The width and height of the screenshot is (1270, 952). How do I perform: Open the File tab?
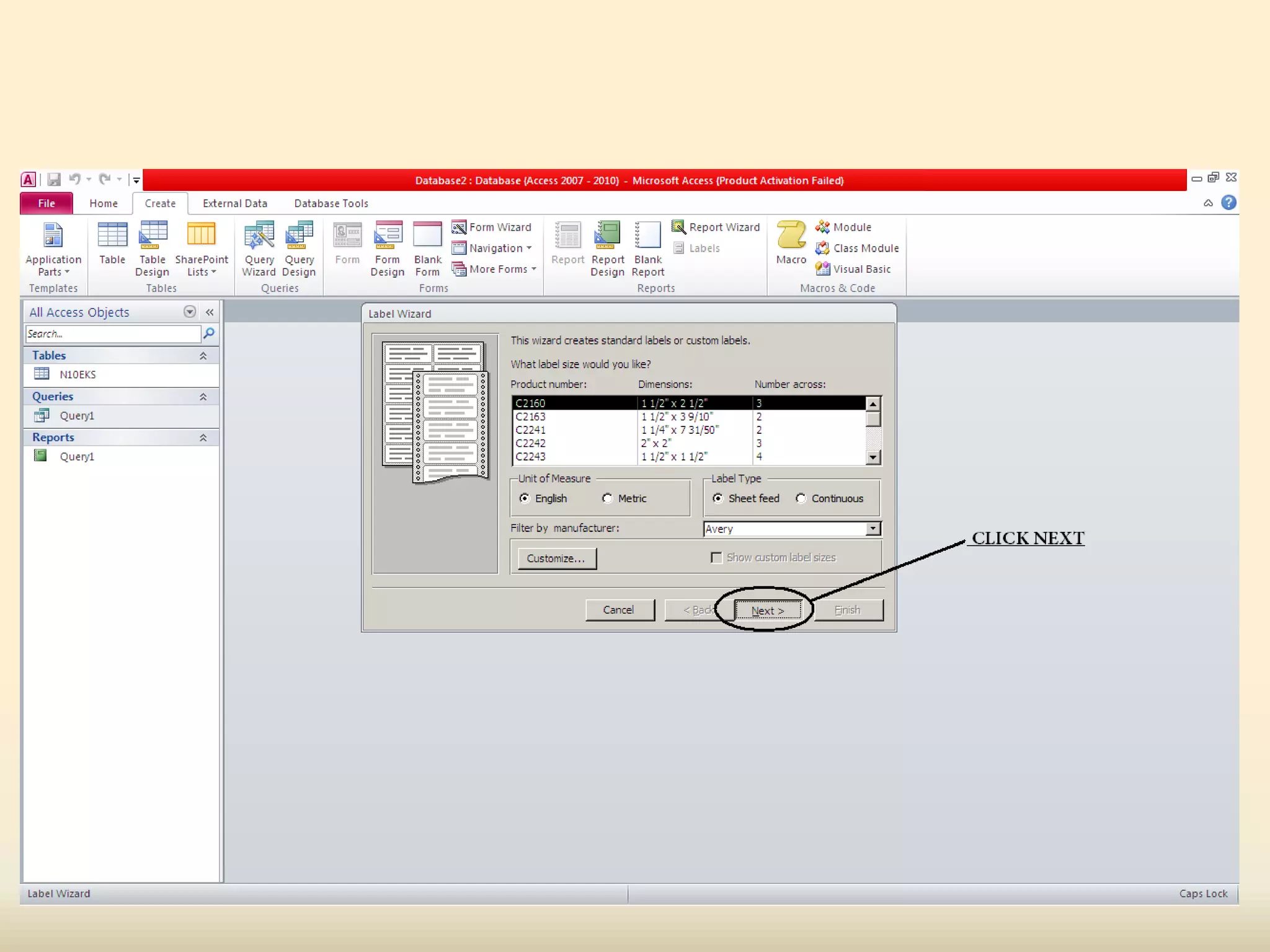point(47,203)
